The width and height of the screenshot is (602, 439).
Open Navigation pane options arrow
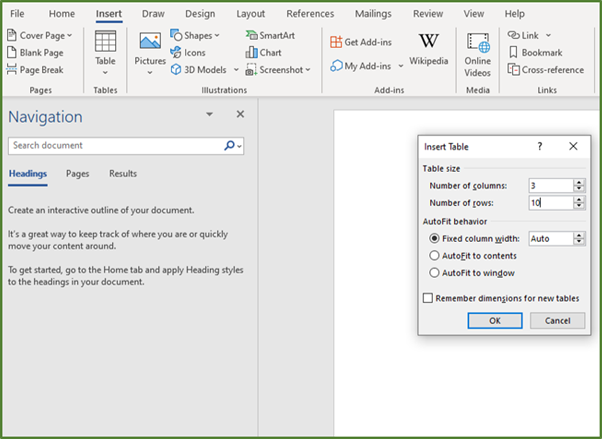(210, 114)
